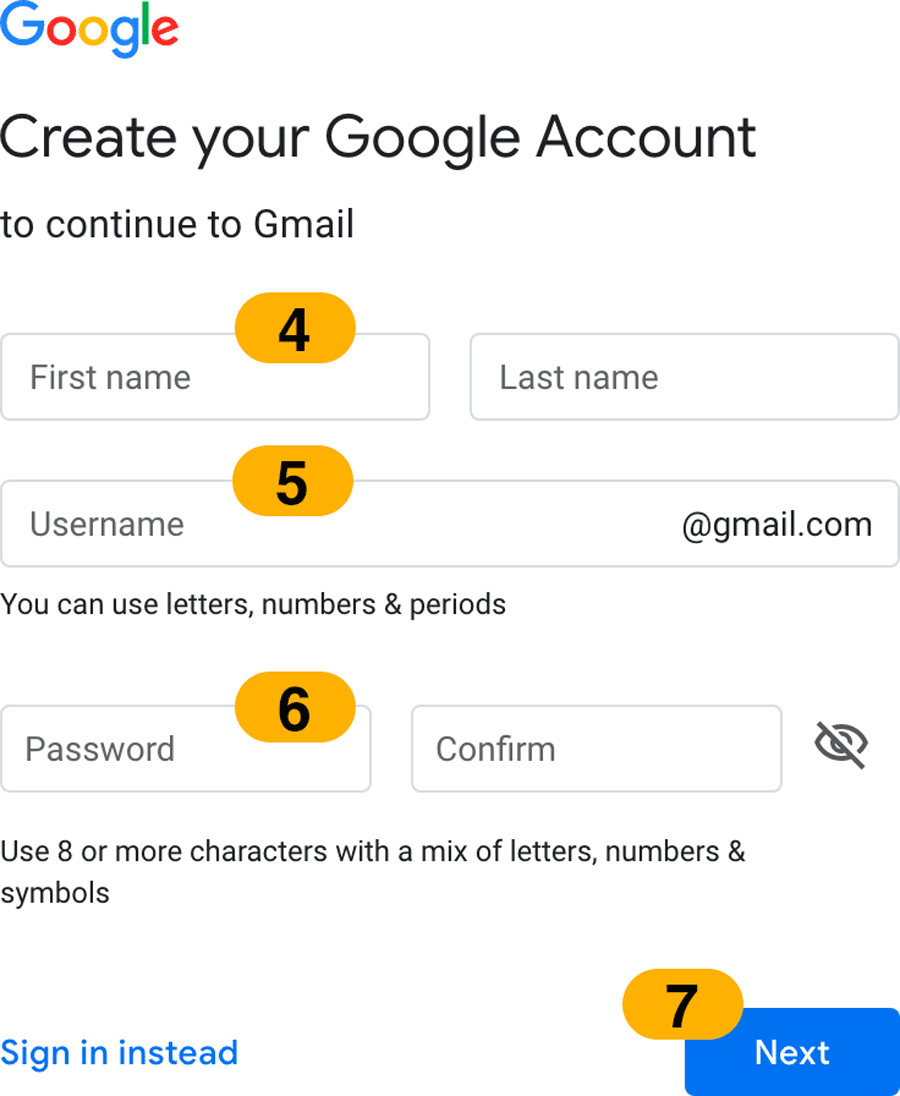900x1096 pixels.
Task: Click the word 'Gmail' in the subtitle
Action: (x=304, y=224)
